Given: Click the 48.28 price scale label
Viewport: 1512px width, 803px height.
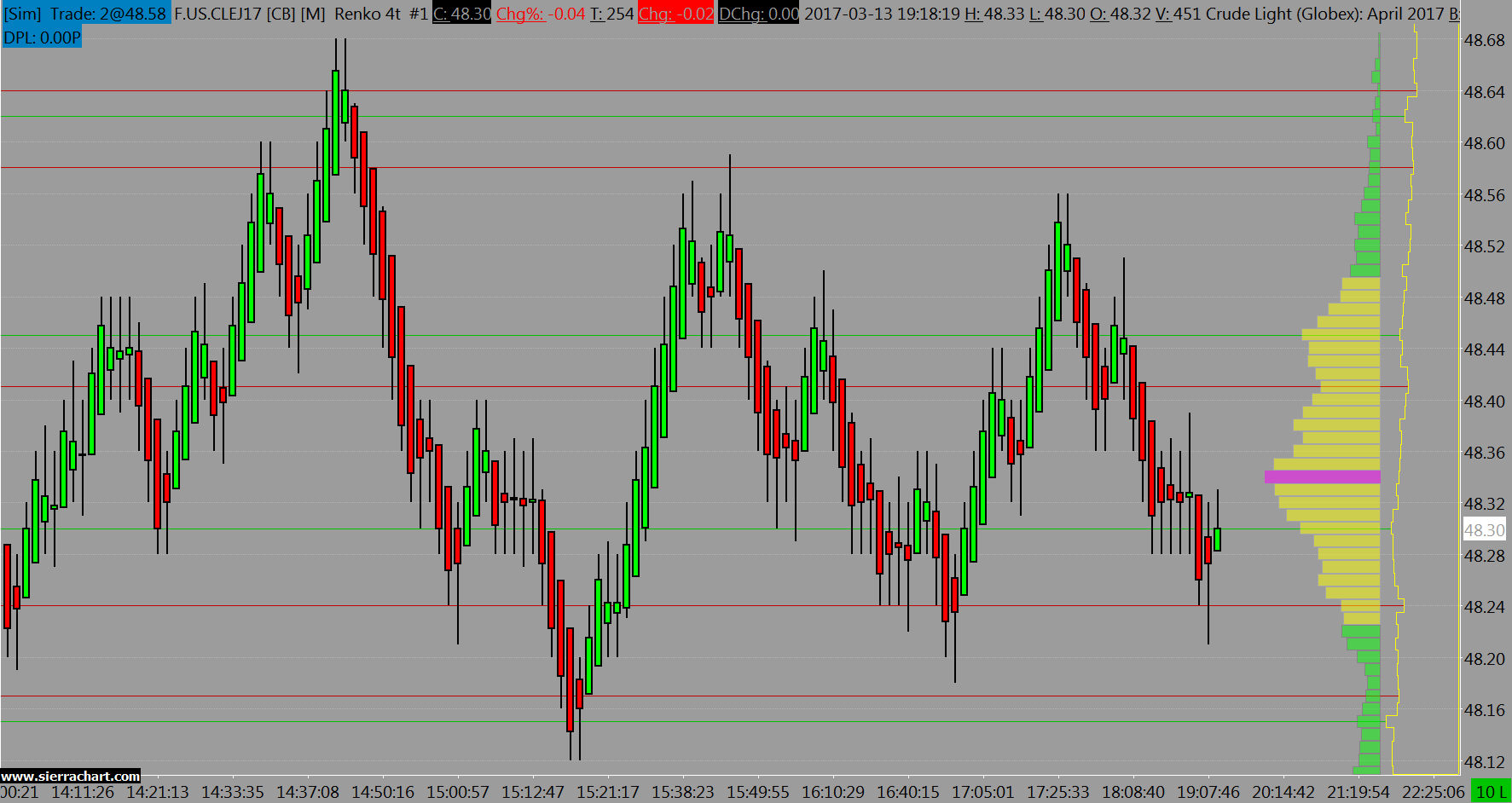Looking at the screenshot, I should pyautogui.click(x=1484, y=556).
